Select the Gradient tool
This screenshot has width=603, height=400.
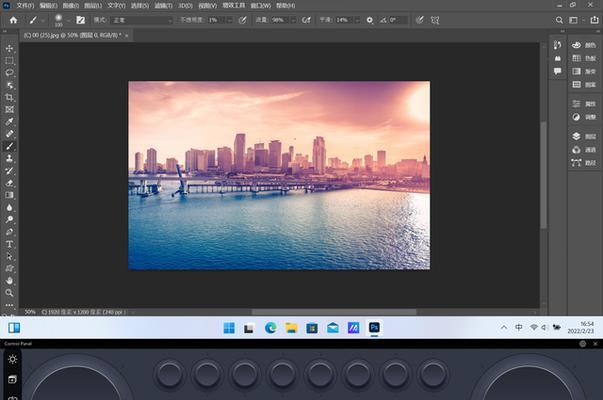[10, 195]
